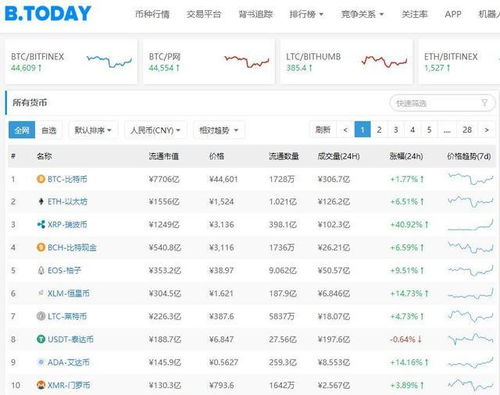500x395 pixels.
Task: Click the LTC Litecoin icon
Action: click(41, 316)
